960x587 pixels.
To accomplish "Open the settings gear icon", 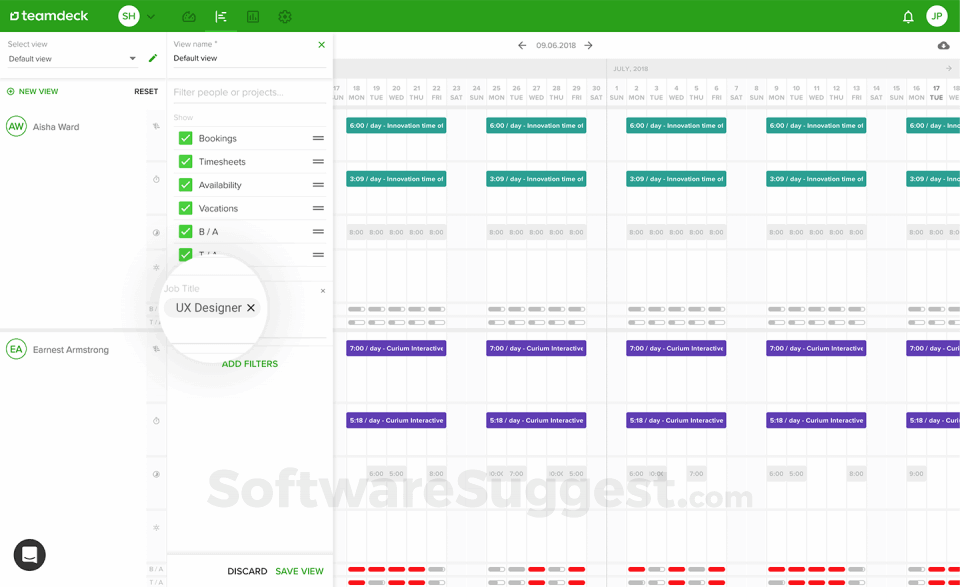I will click(x=285, y=17).
